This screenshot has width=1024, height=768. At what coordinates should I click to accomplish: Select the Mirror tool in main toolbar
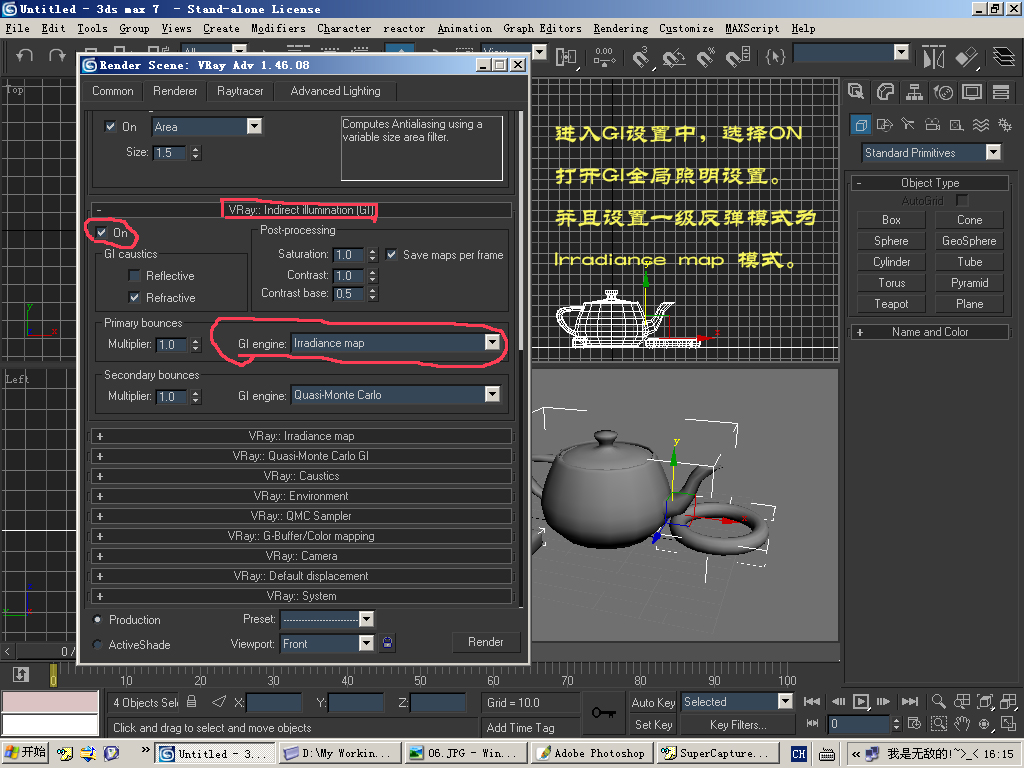(934, 57)
